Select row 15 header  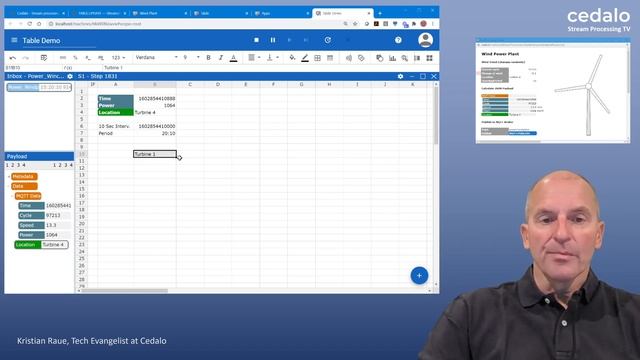(82, 189)
